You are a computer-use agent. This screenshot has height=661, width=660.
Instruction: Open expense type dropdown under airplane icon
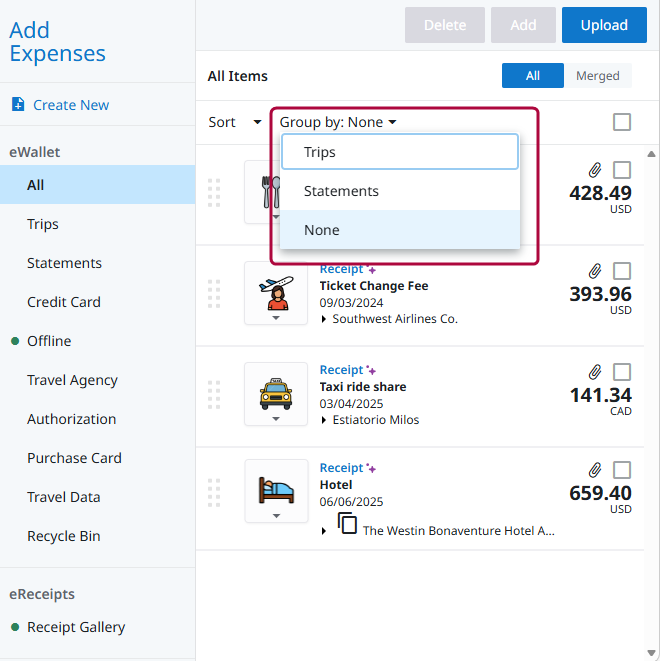(x=276, y=318)
